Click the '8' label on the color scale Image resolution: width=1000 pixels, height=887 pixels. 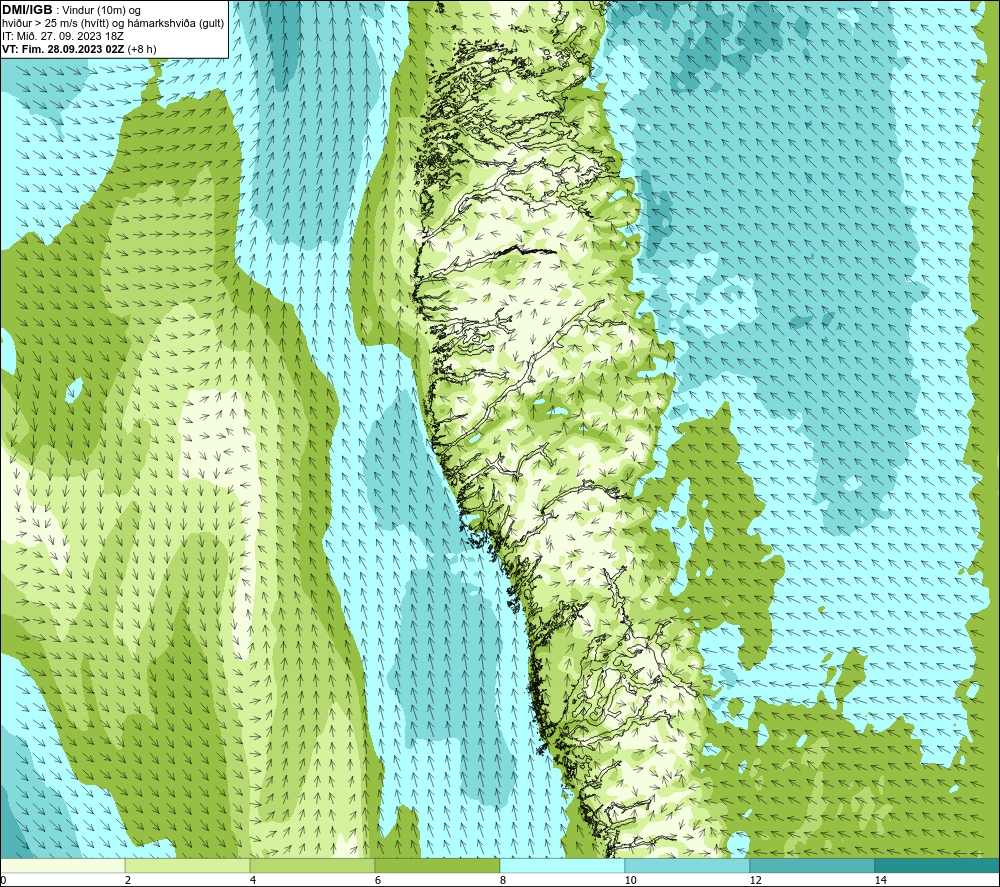coord(503,880)
